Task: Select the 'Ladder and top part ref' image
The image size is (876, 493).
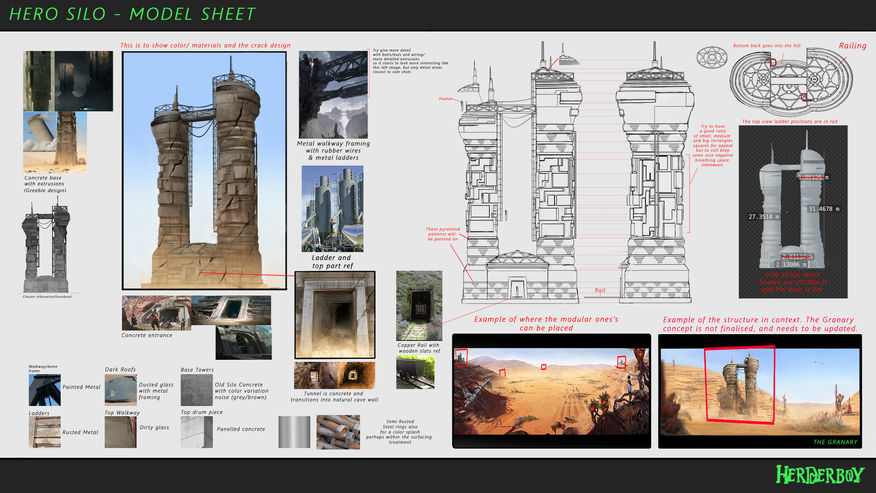Action: click(x=332, y=208)
